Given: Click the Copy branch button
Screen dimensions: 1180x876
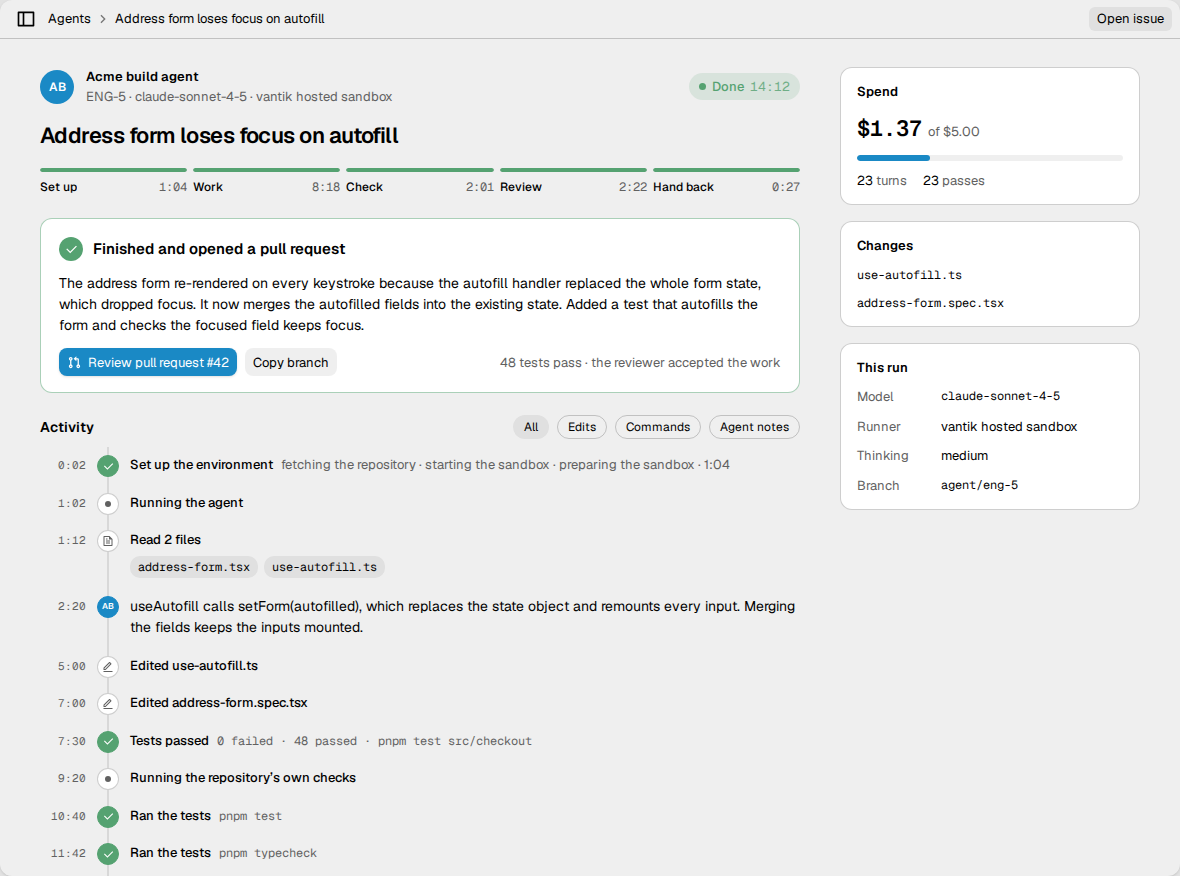Looking at the screenshot, I should pos(290,362).
